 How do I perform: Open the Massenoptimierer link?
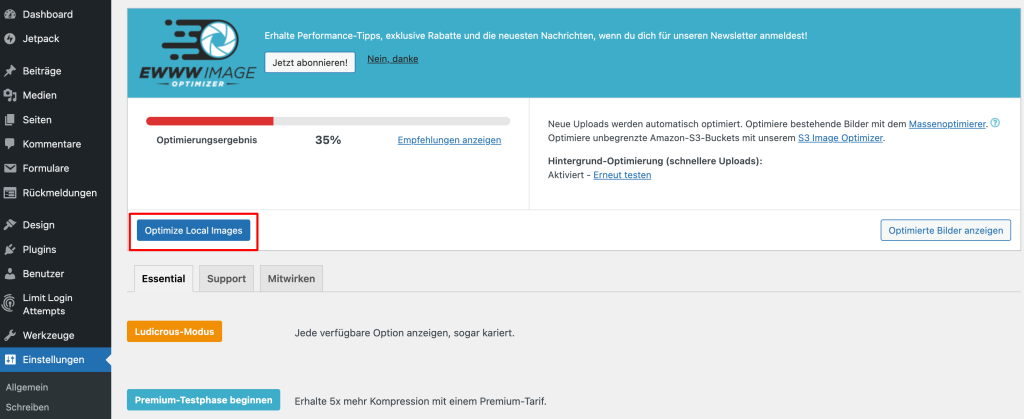coord(947,123)
